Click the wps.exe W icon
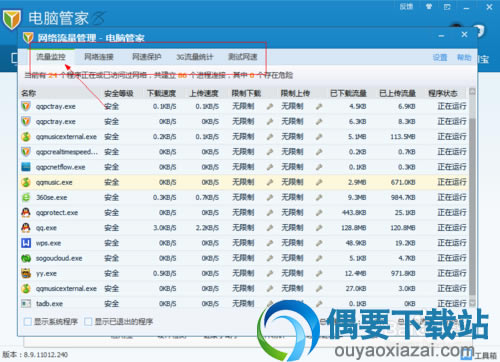 [x=26, y=243]
